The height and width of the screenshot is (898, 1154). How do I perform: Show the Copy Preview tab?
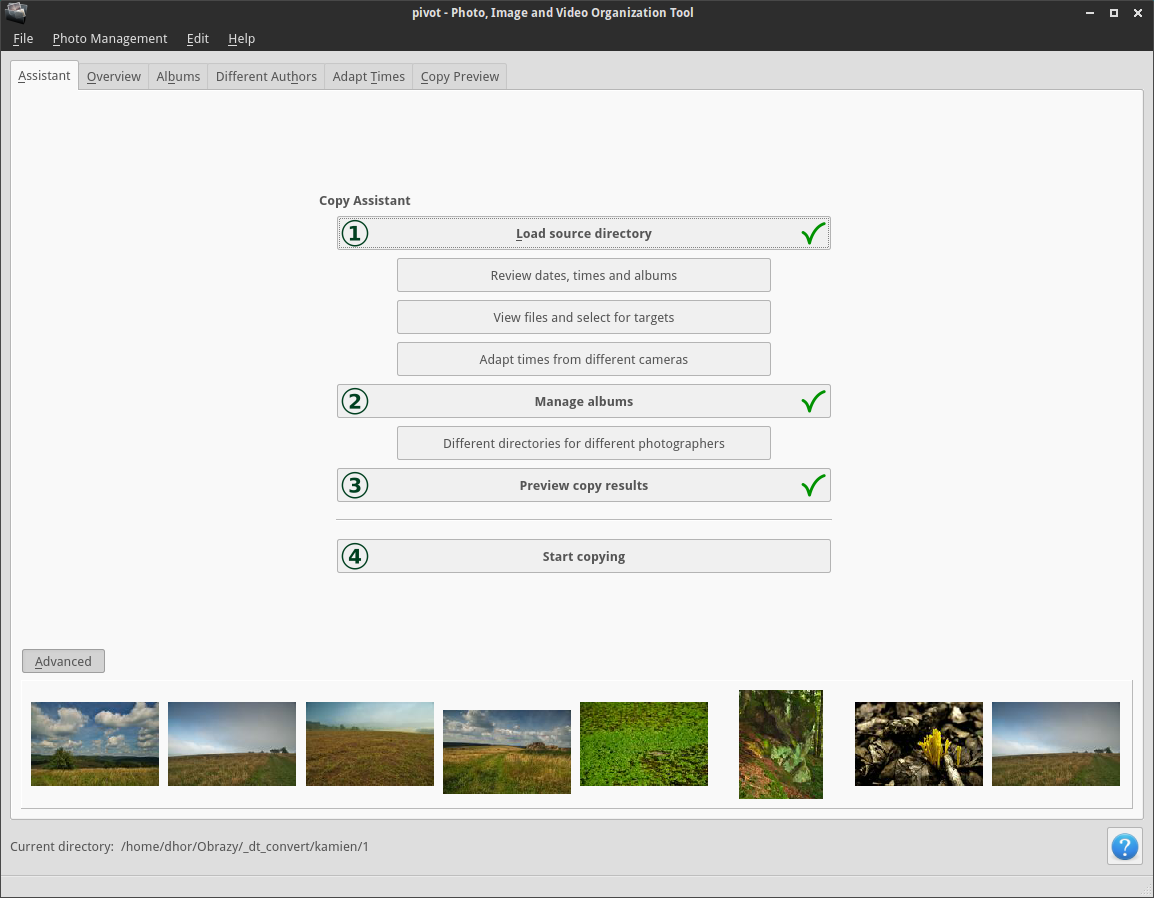(x=460, y=77)
